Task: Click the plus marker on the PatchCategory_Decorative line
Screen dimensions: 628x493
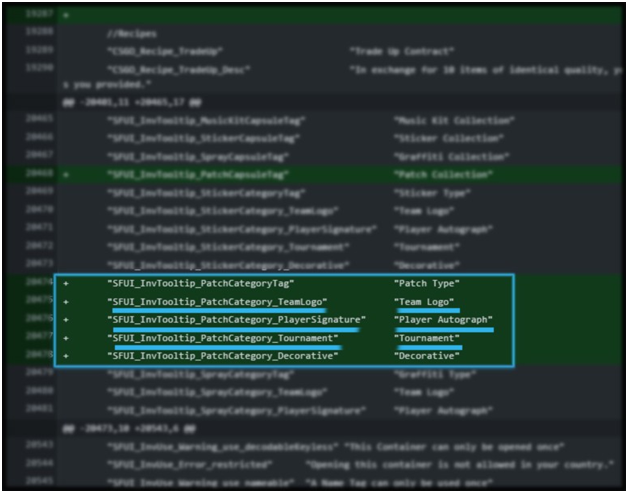Action: coord(66,355)
